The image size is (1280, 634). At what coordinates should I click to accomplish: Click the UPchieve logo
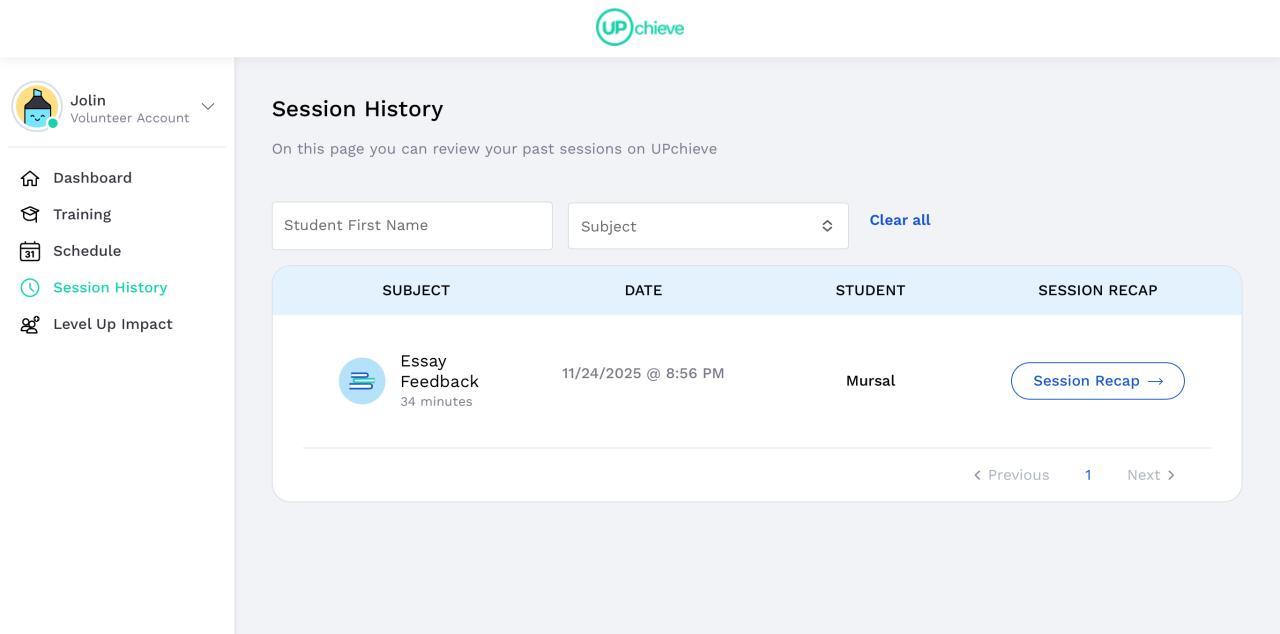[x=640, y=28]
